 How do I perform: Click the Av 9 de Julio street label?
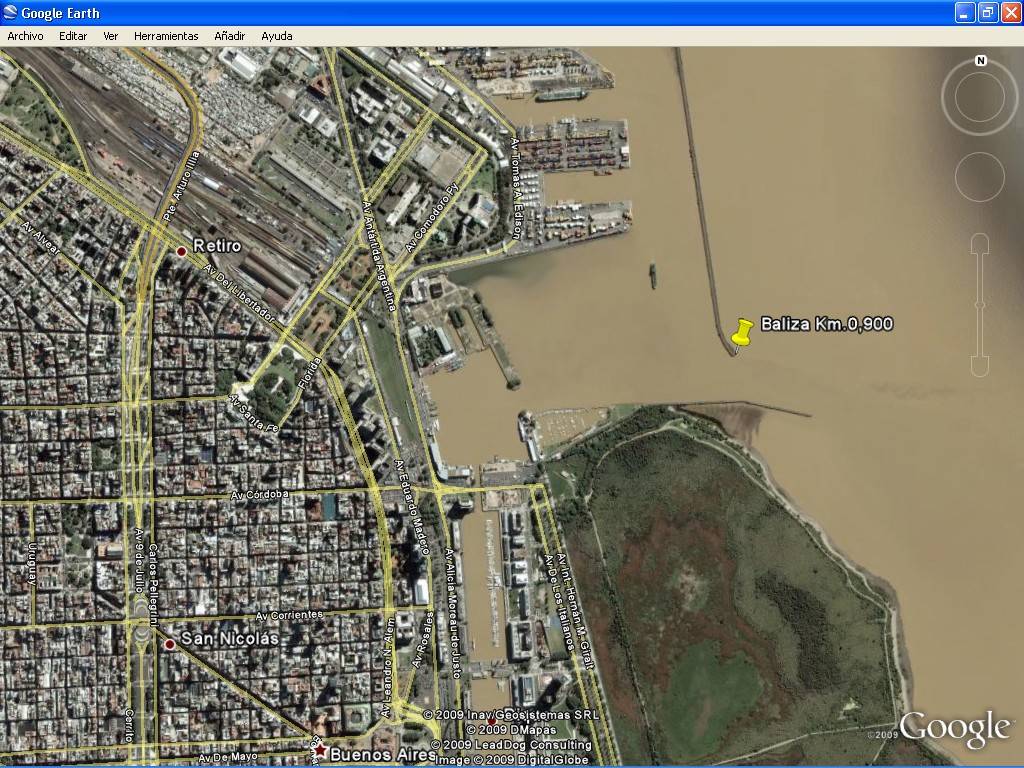pos(138,560)
